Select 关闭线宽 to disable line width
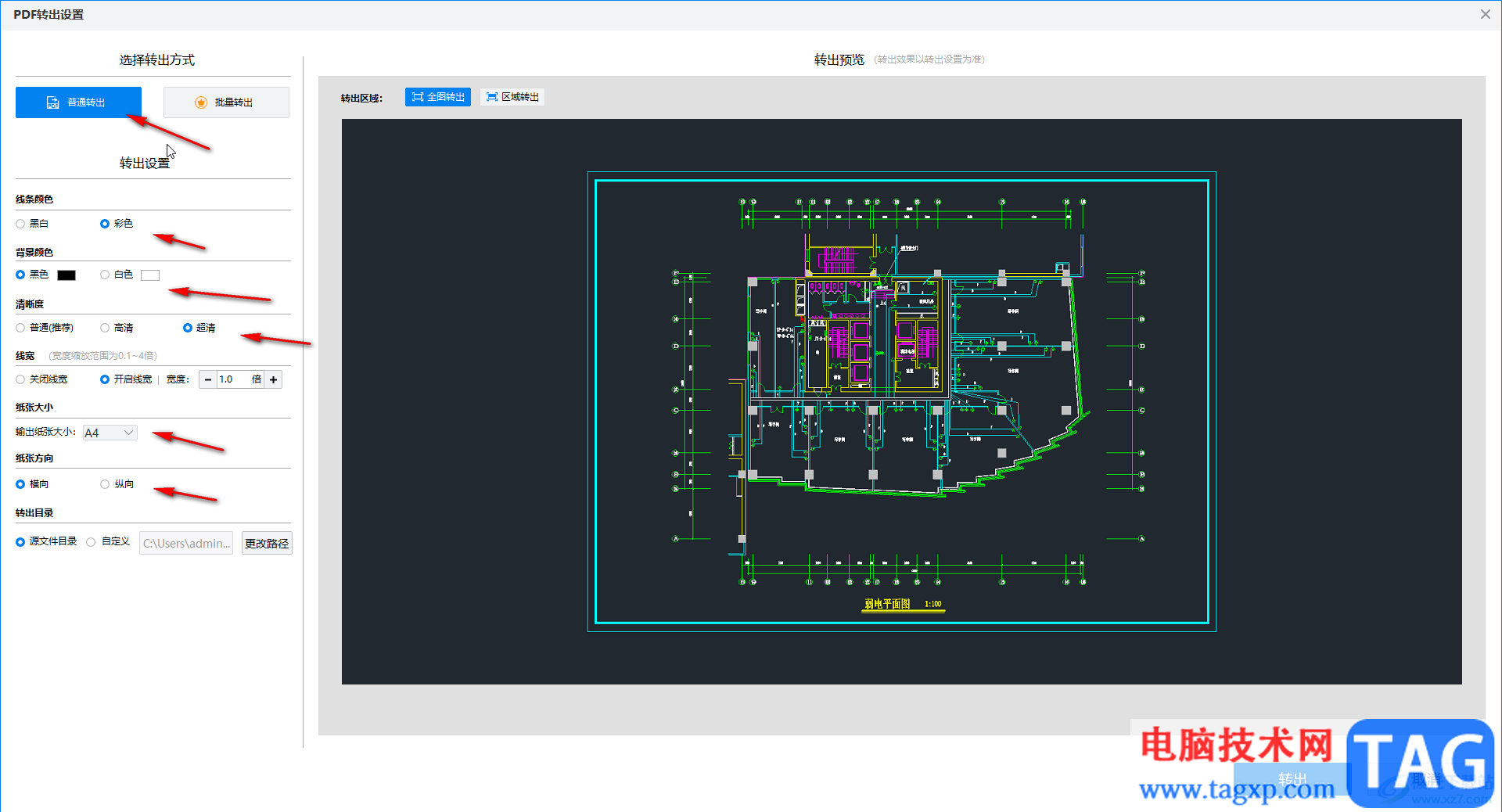Viewport: 1502px width, 812px height. [x=20, y=379]
